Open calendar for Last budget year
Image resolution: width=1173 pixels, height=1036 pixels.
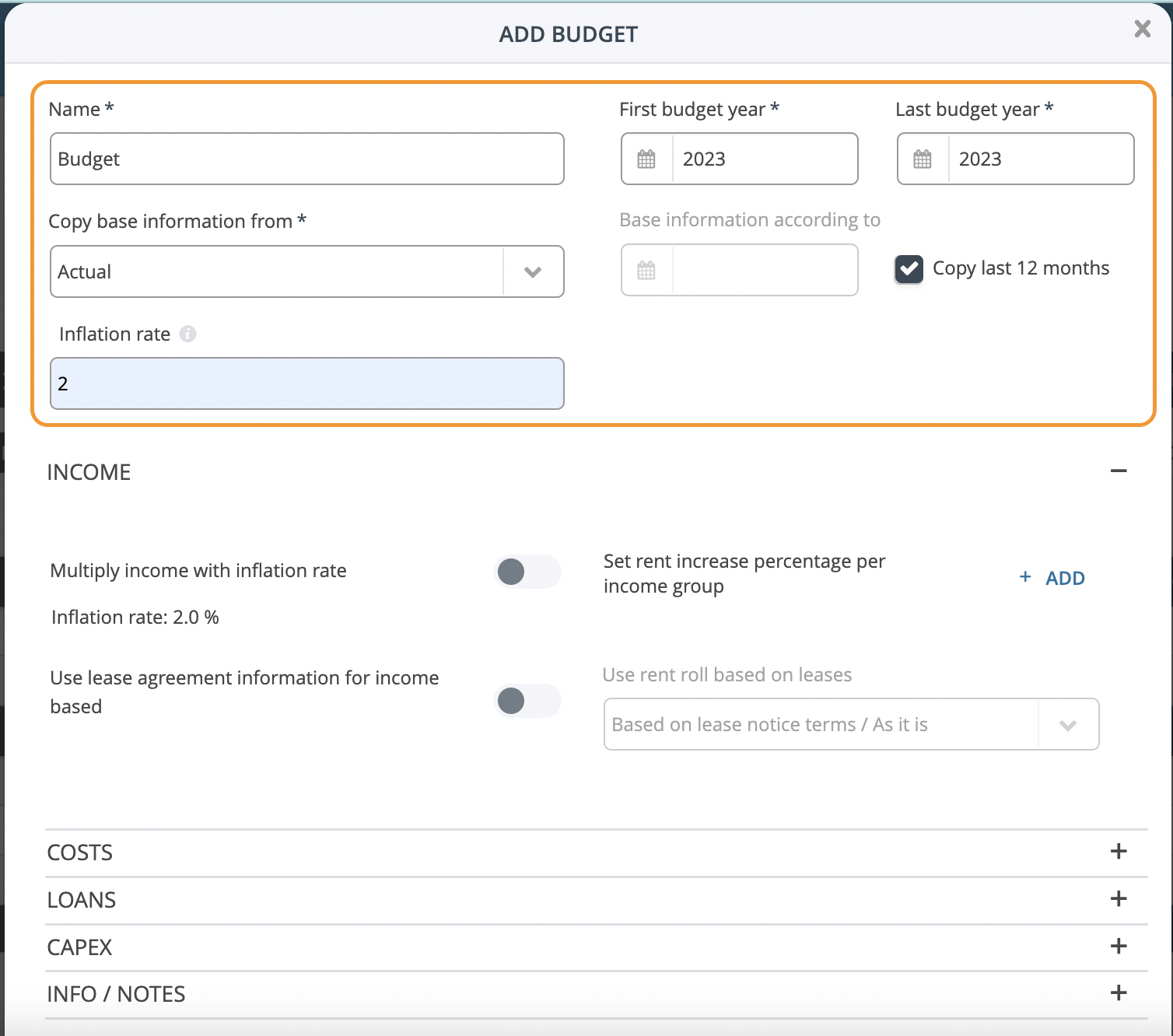pos(923,159)
